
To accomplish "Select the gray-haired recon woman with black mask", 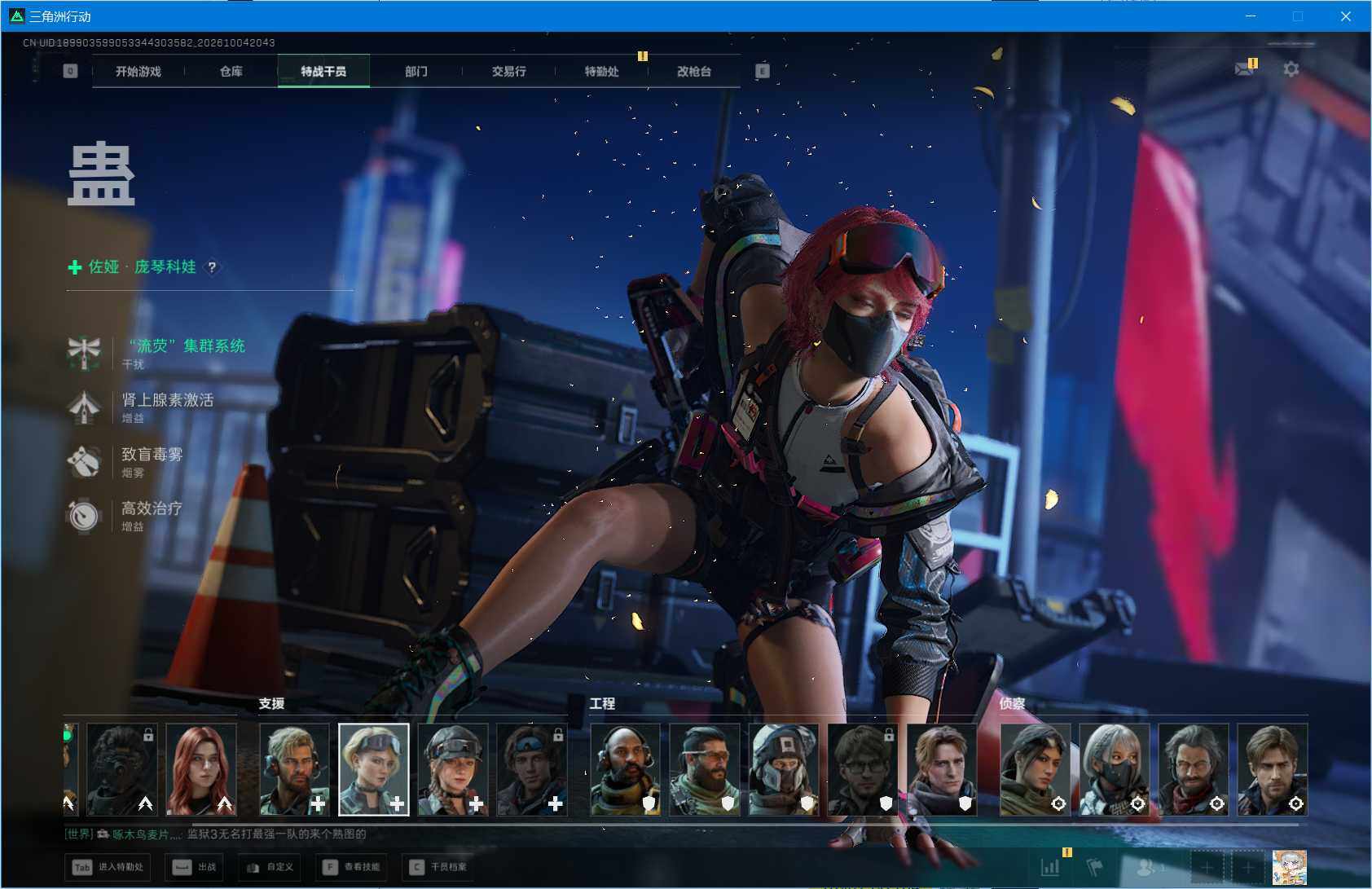I will click(1115, 770).
